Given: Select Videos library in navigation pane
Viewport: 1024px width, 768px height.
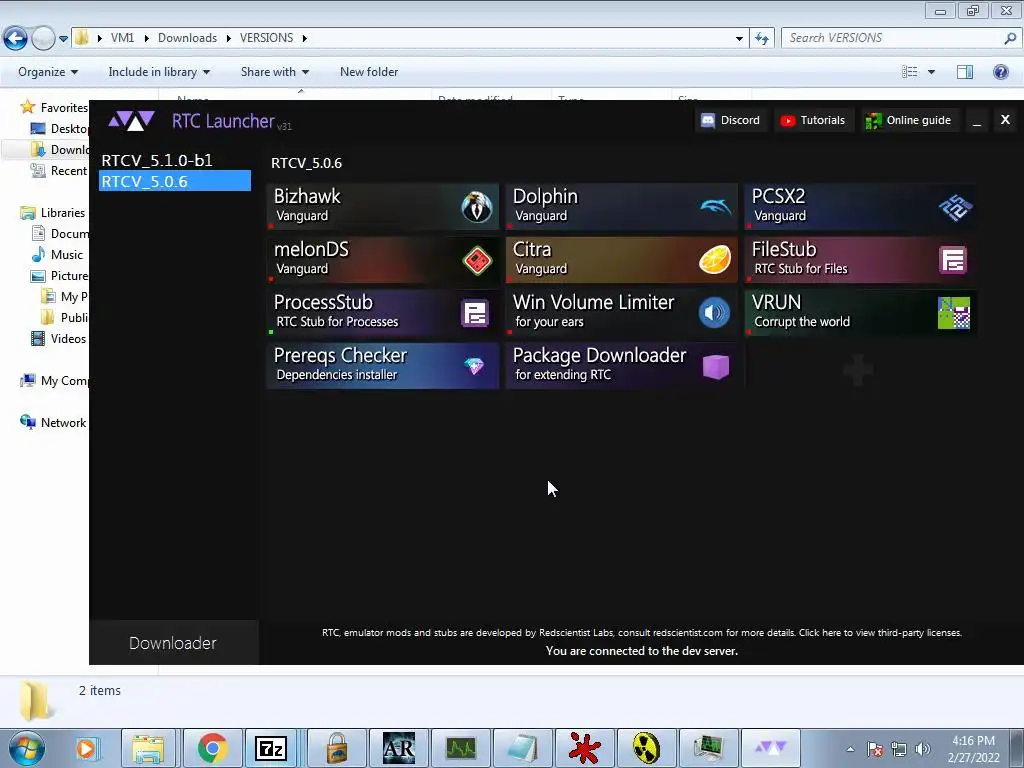Looking at the screenshot, I should 68,338.
